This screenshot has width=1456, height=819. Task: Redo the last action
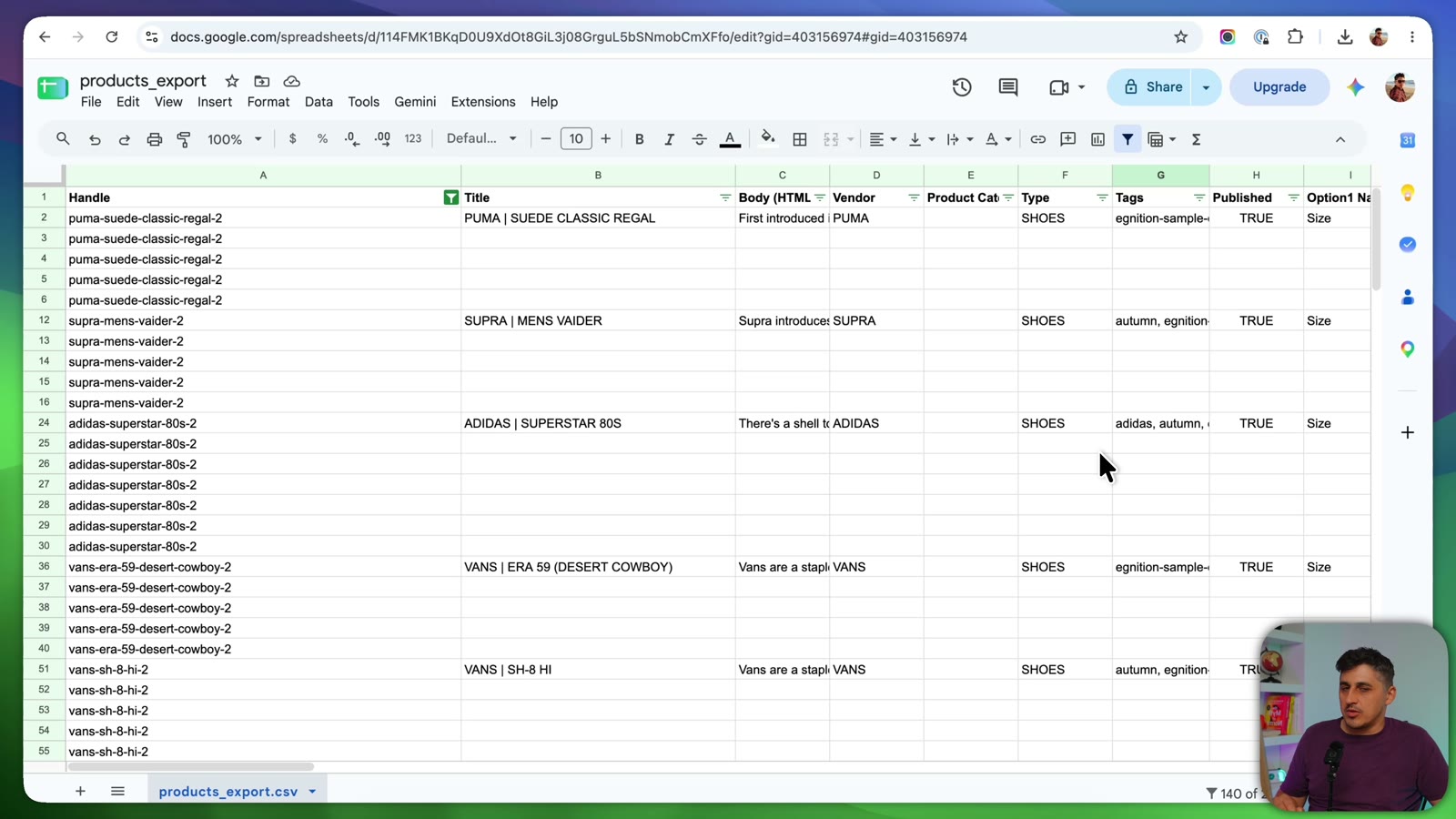tap(125, 139)
